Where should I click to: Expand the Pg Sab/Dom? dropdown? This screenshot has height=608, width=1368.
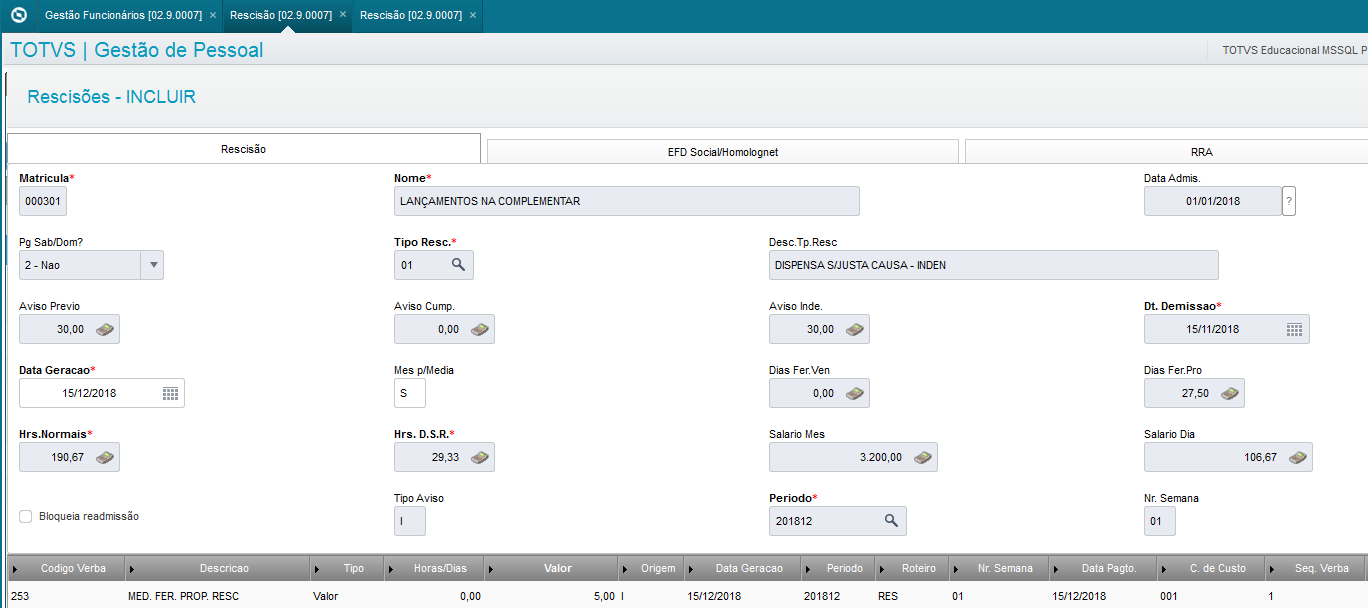click(153, 265)
